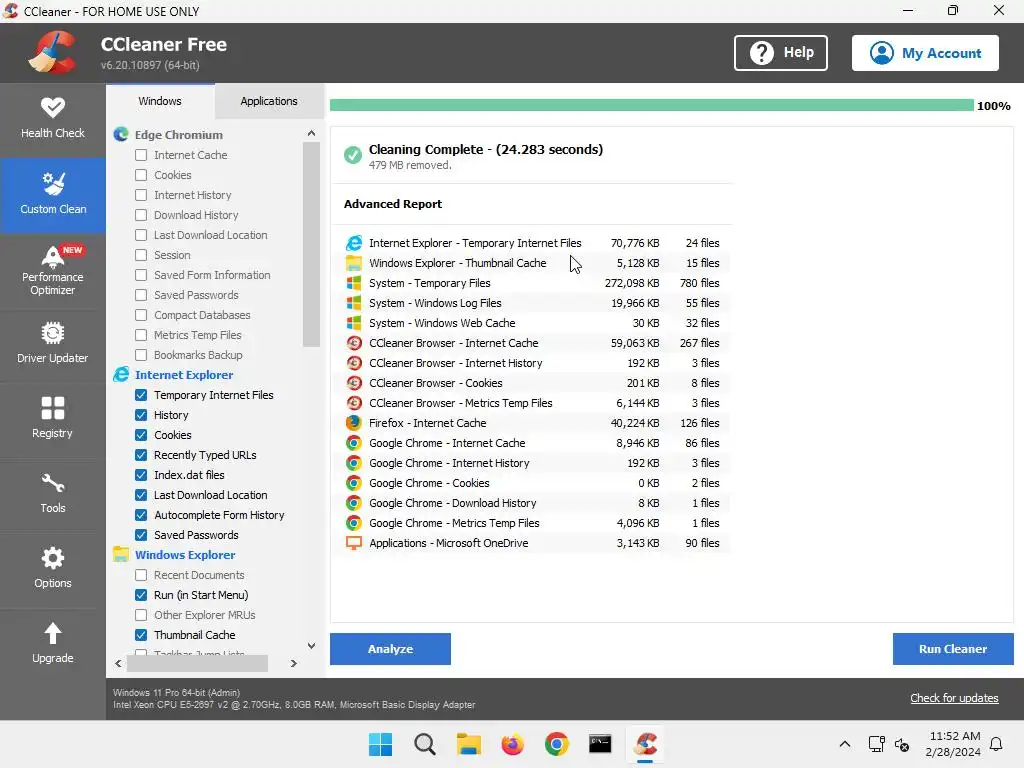Image resolution: width=1024 pixels, height=768 pixels.
Task: Click horizontal scroll right arrow
Action: click(294, 664)
